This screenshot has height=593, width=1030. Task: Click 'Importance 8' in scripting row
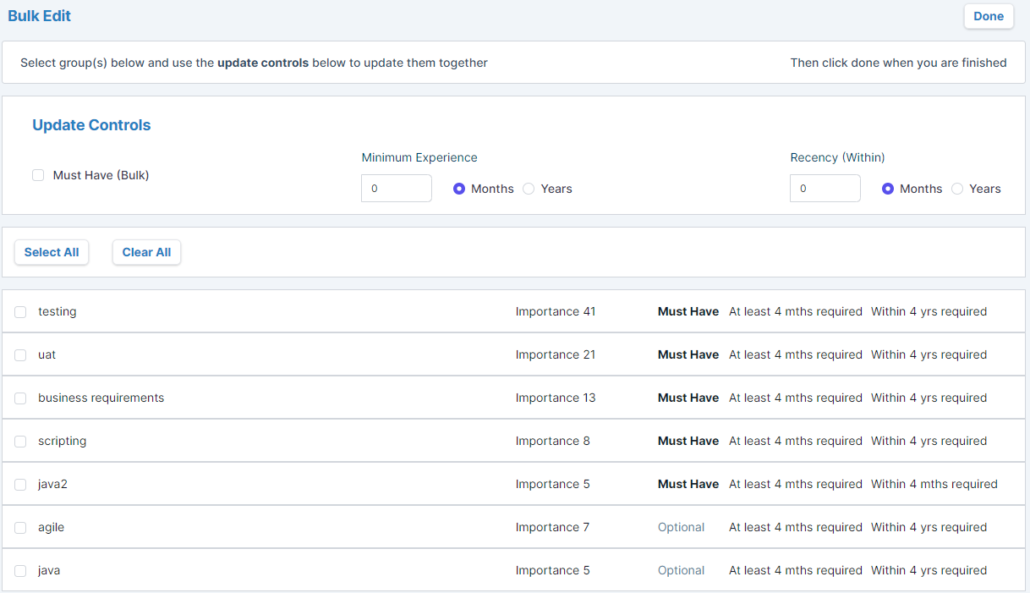[552, 441]
